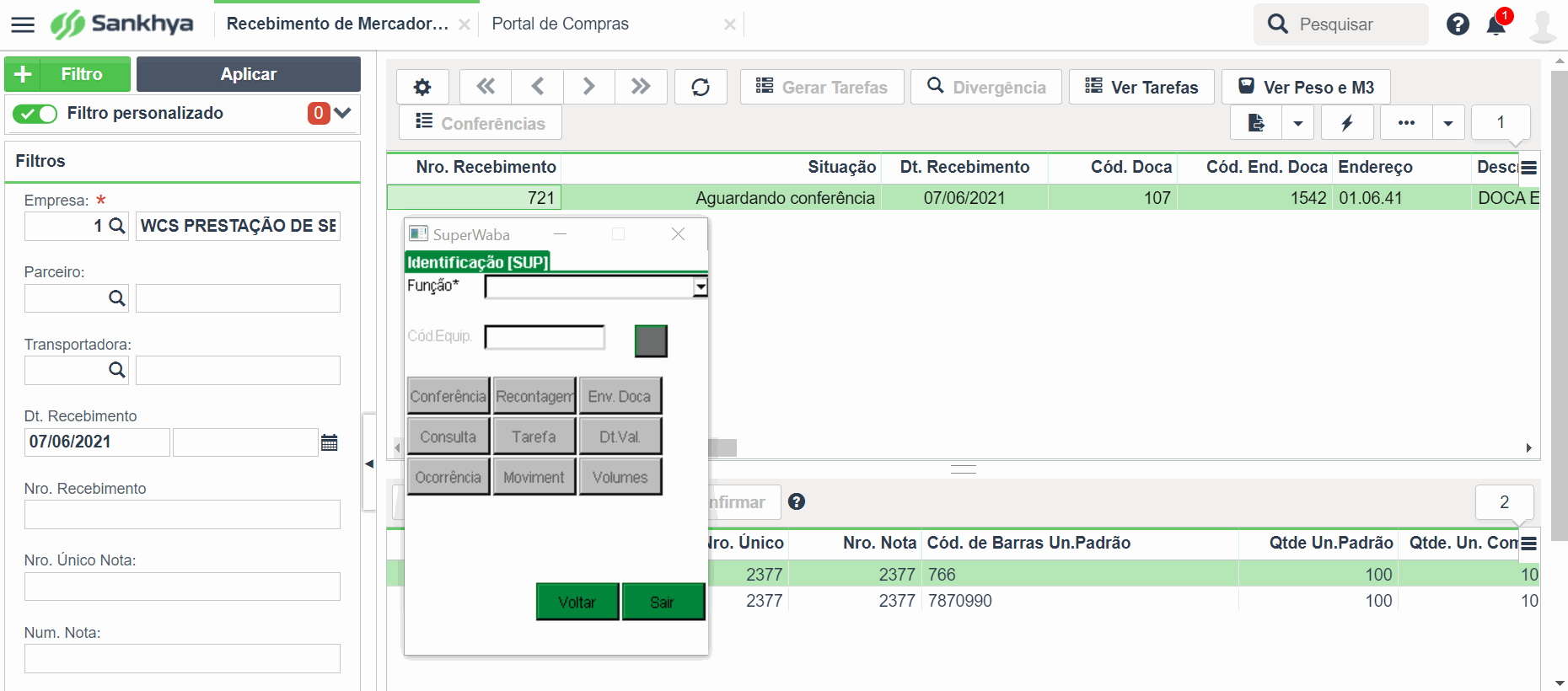Open the Função dropdown in SuperWaba
Image resolution: width=1568 pixels, height=691 pixels.
700,287
